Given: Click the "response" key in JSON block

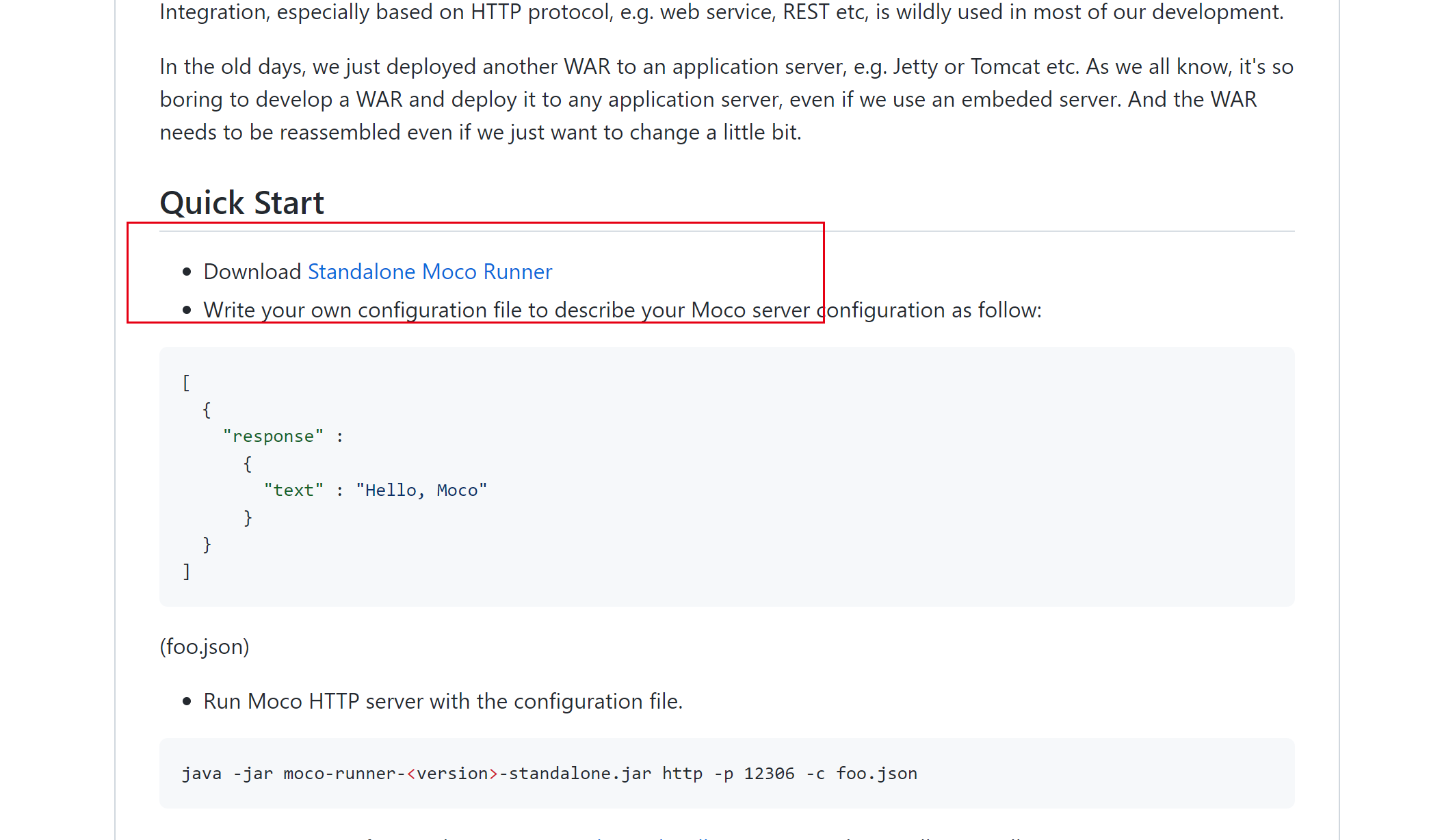Looking at the screenshot, I should click(273, 436).
